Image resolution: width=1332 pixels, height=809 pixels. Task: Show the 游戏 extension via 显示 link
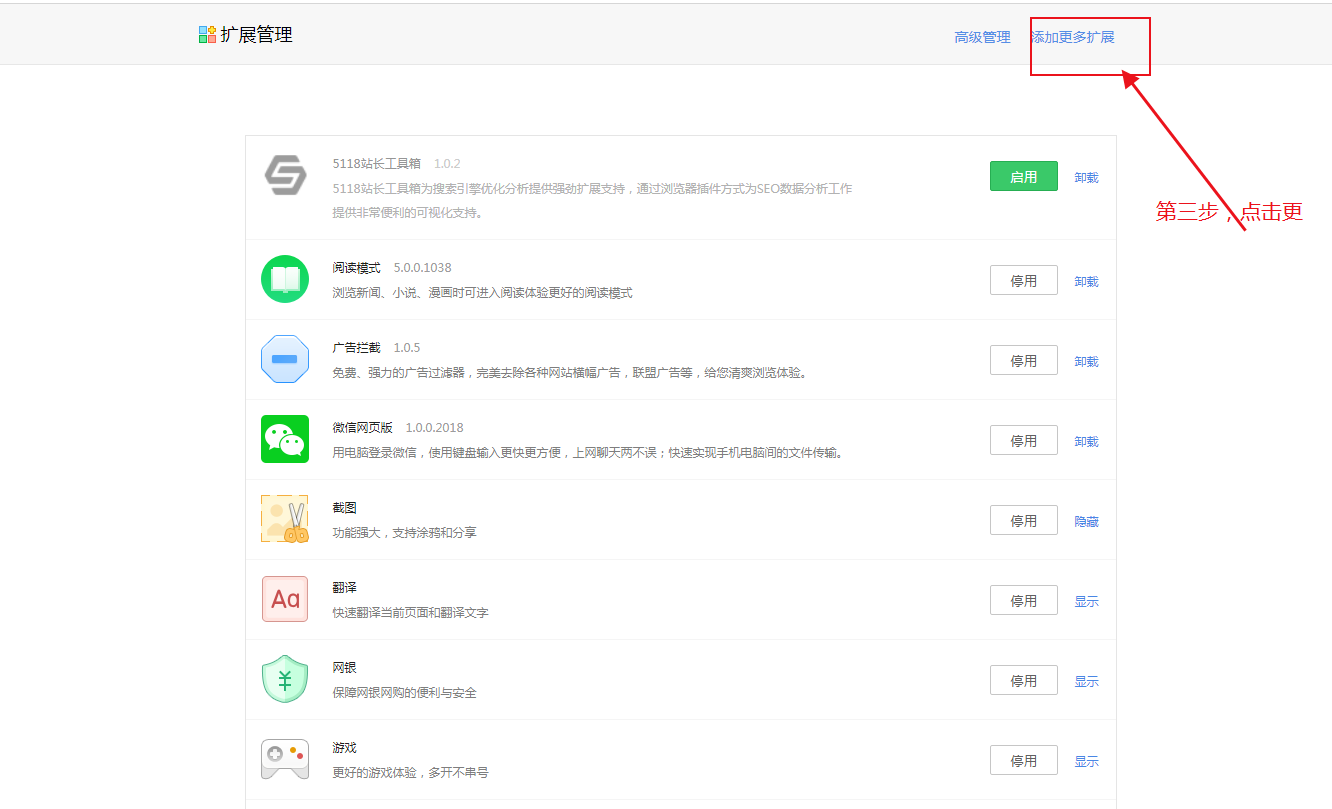1086,761
